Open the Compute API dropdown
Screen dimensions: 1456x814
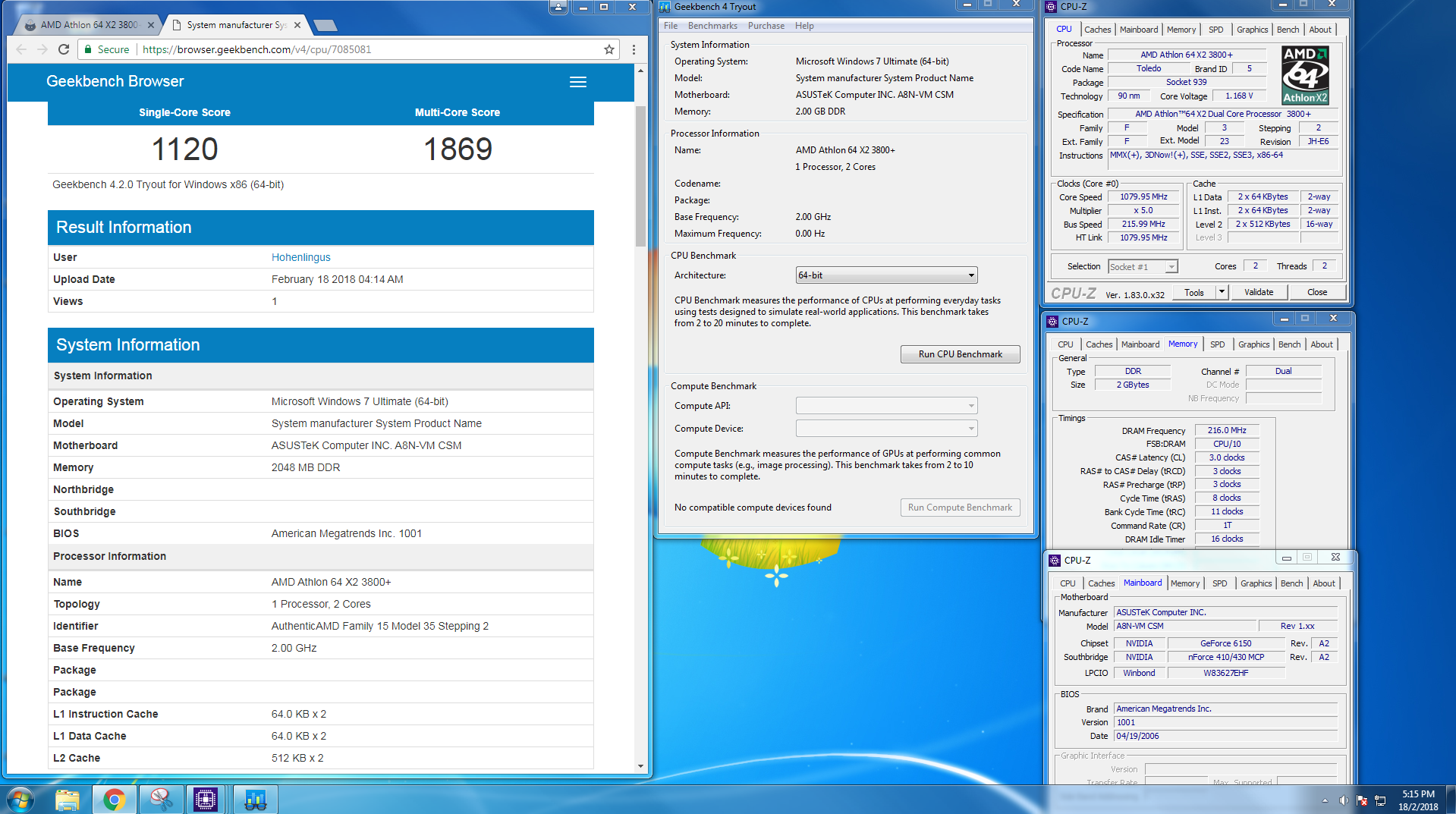(x=886, y=406)
